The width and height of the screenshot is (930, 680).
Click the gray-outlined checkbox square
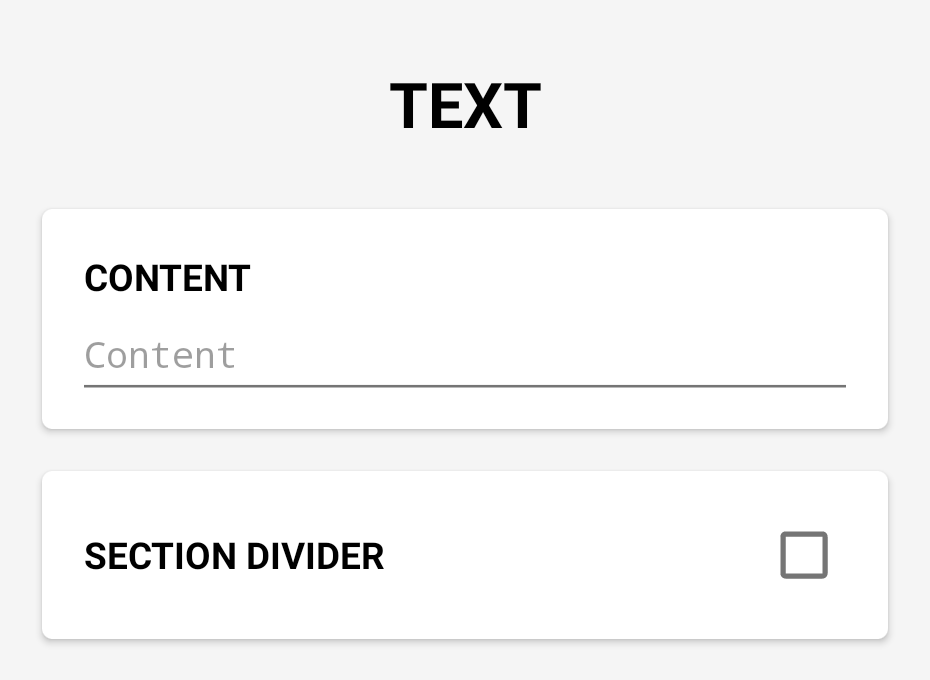point(804,555)
